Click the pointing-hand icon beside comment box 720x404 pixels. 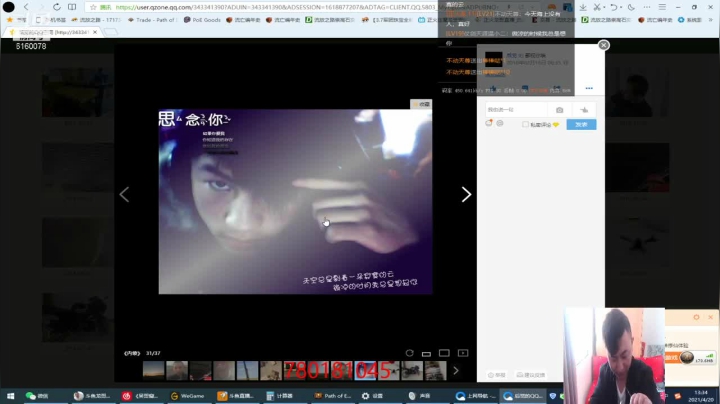584,110
